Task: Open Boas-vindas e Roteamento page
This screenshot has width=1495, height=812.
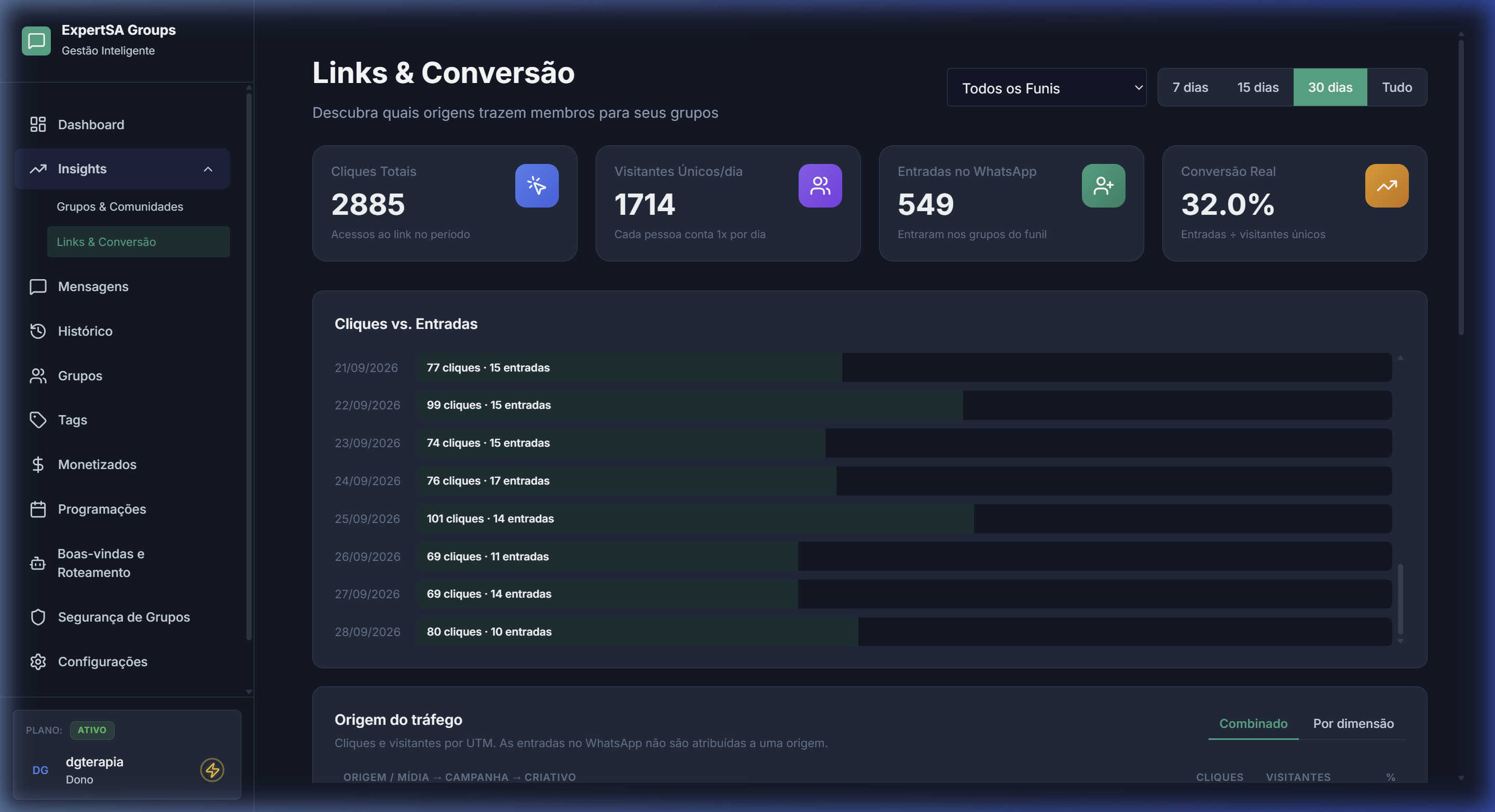Action: tap(122, 563)
